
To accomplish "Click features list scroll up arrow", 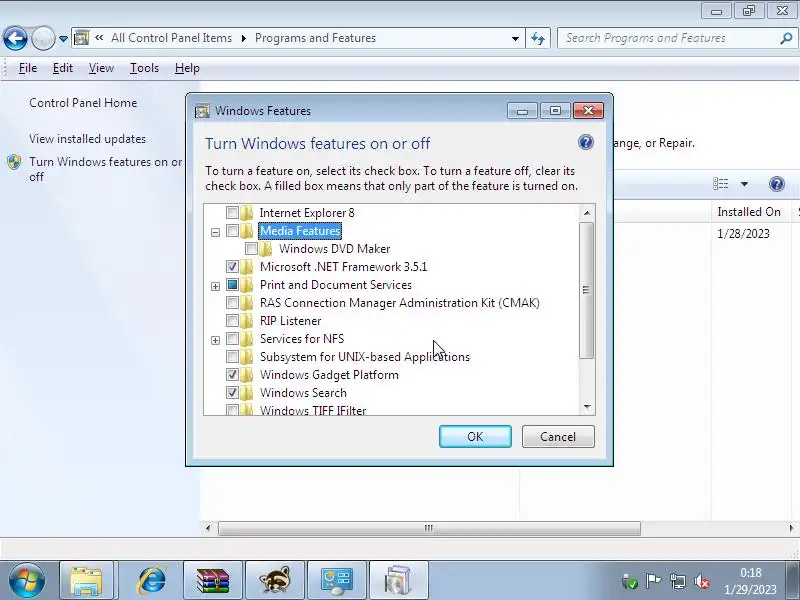I will [587, 212].
